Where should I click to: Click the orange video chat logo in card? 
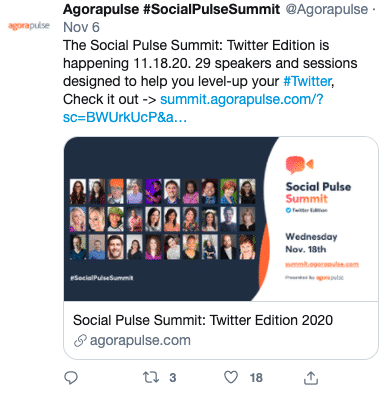tap(299, 165)
